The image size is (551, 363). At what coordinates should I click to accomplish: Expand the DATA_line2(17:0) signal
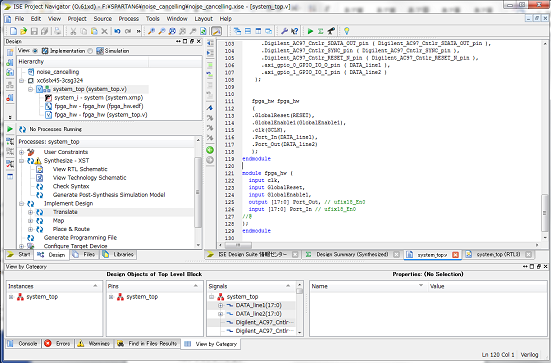point(221,314)
